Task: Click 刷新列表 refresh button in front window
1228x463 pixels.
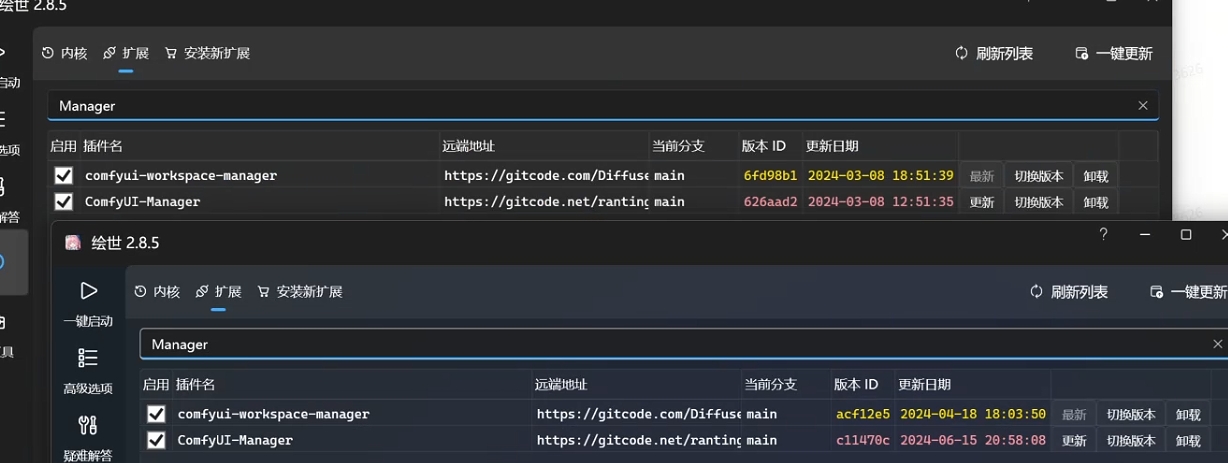Action: pos(1069,292)
